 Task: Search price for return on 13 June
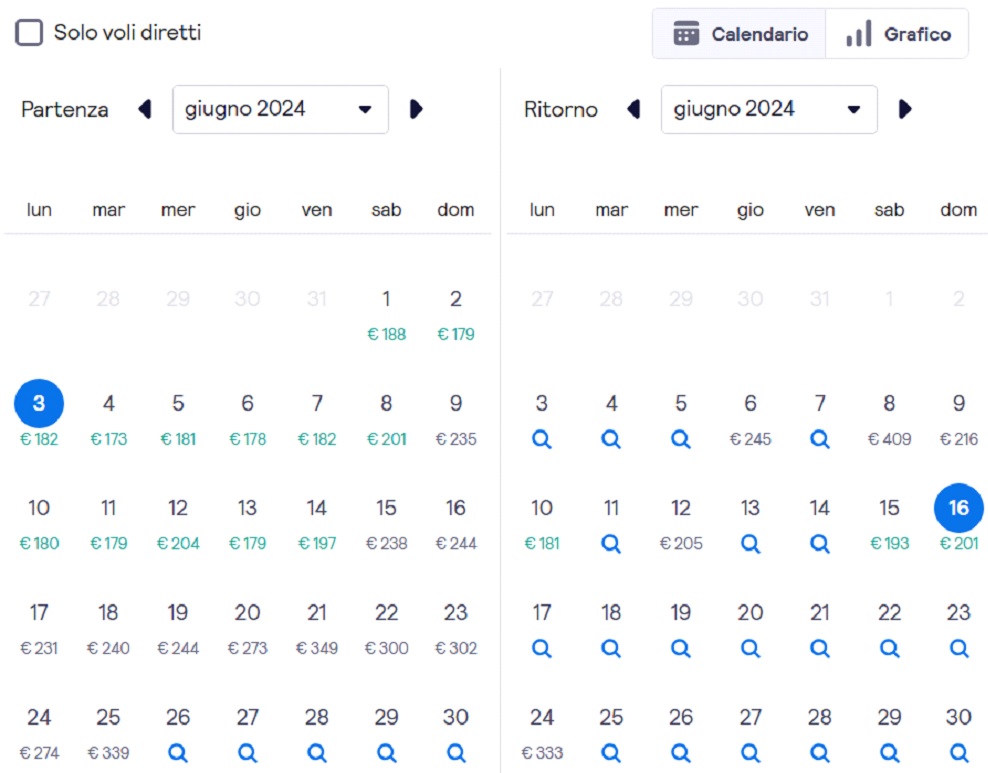pyautogui.click(x=750, y=544)
